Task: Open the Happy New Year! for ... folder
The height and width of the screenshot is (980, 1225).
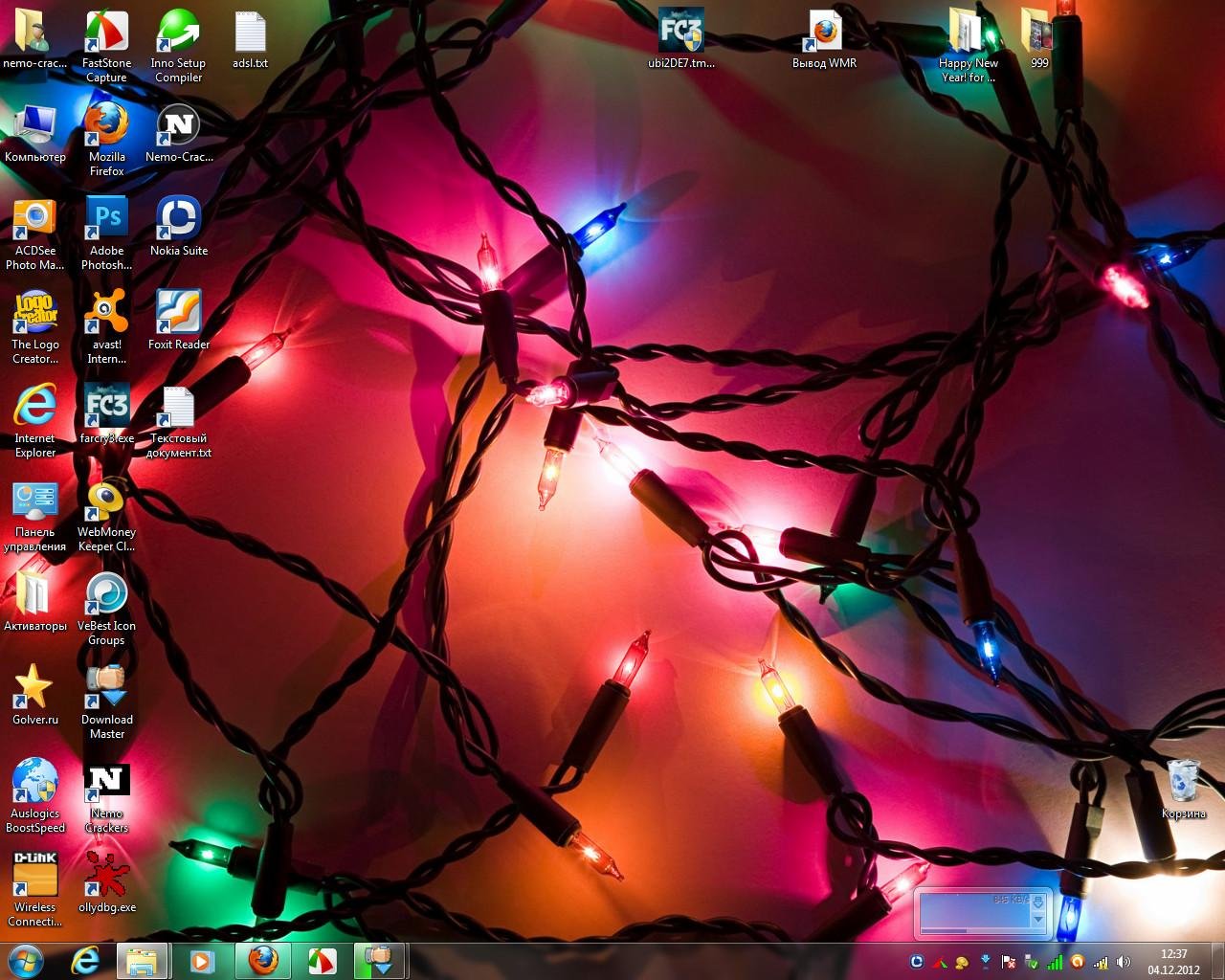Action: pos(968,47)
